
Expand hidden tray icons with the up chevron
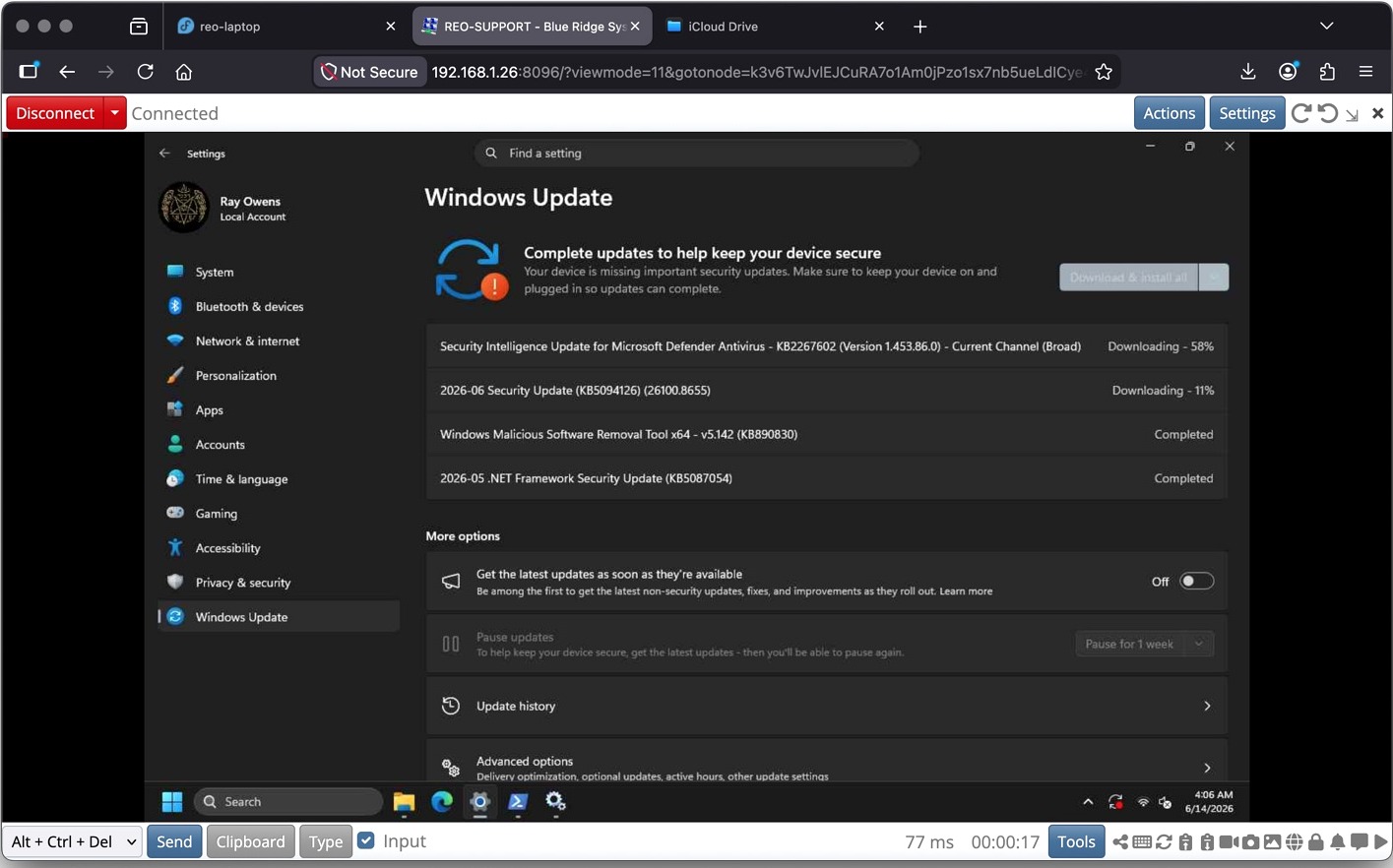[1088, 802]
